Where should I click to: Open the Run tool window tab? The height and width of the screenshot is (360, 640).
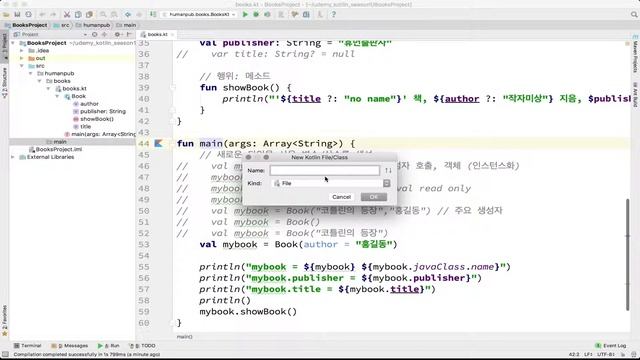(x=108, y=346)
